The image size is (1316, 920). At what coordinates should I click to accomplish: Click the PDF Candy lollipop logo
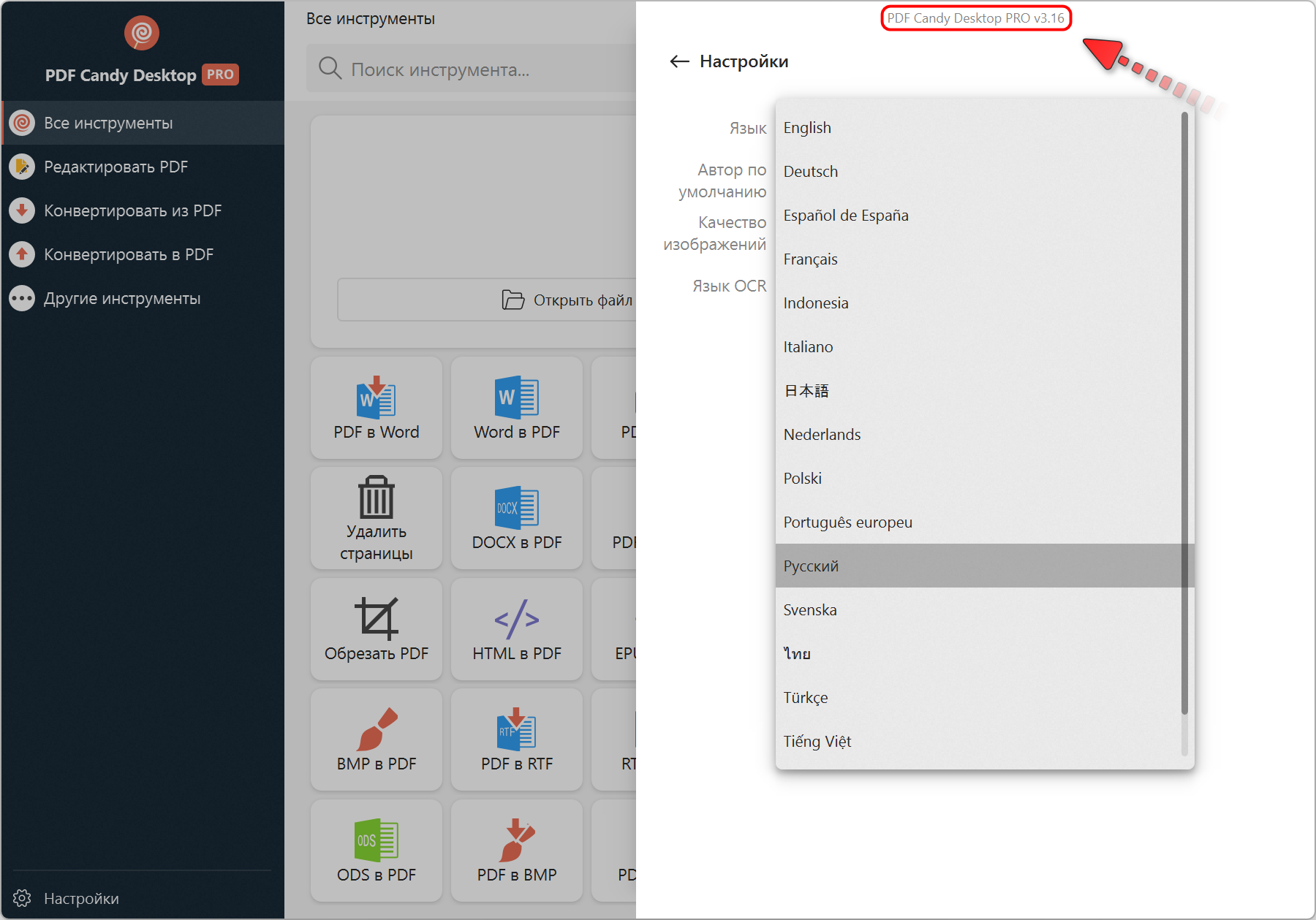tap(142, 33)
